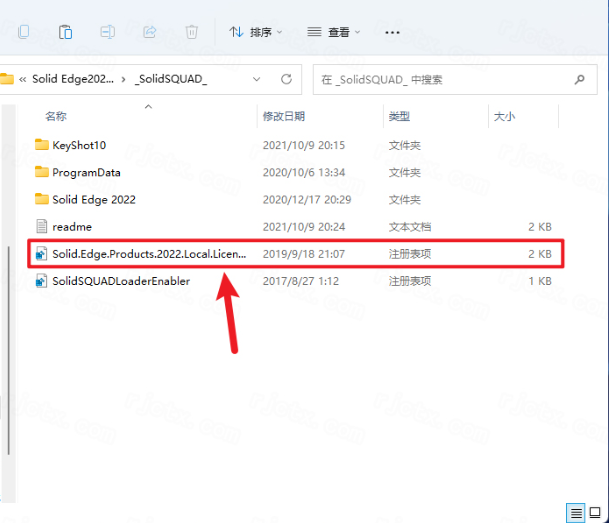Screen dimensions: 613x523
Task: Select SolidSQUADLoaderEnabler registry file
Action: pyautogui.click(x=120, y=281)
